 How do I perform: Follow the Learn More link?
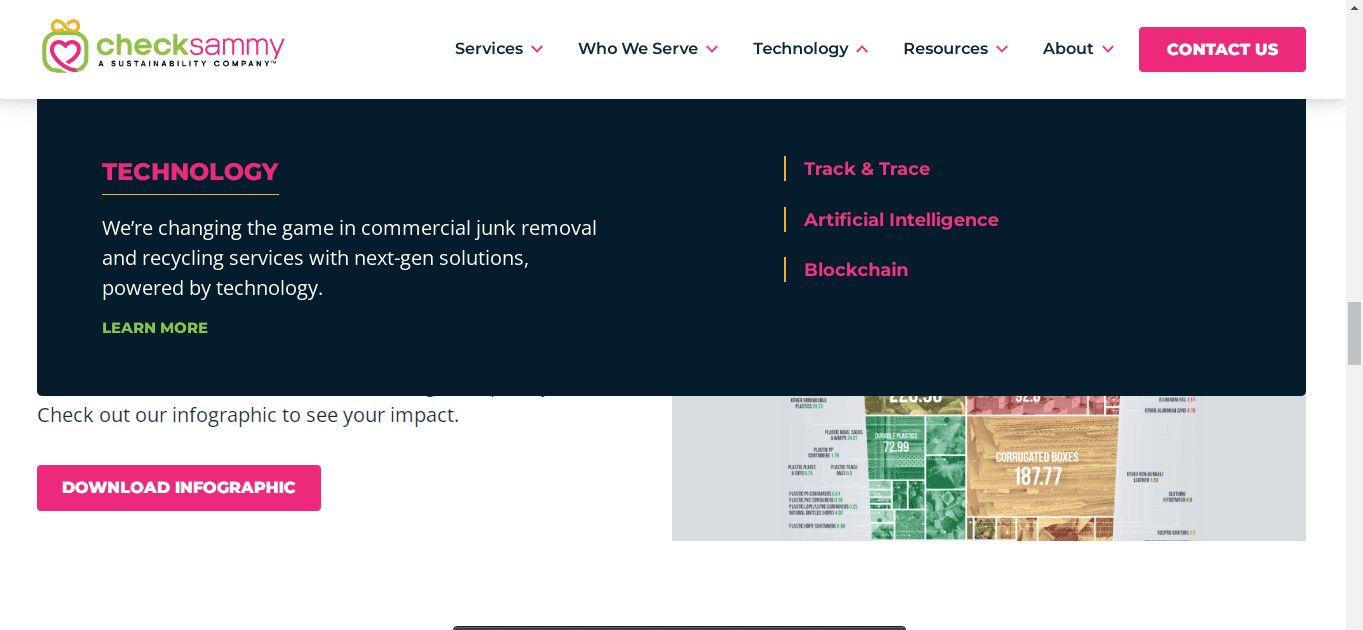(x=155, y=328)
